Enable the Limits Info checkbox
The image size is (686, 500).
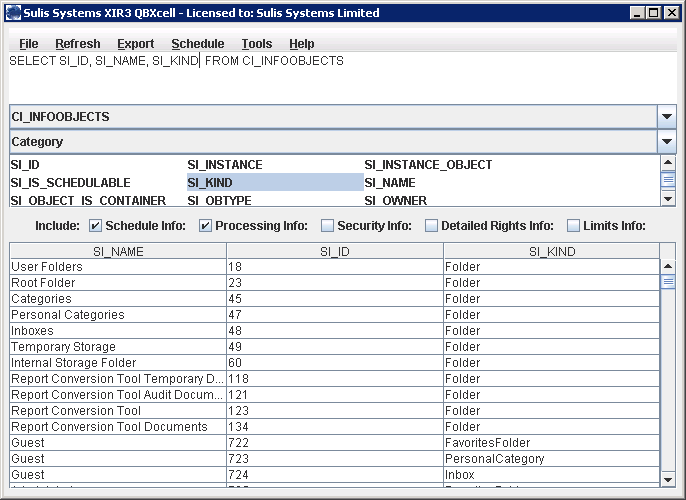(574, 226)
